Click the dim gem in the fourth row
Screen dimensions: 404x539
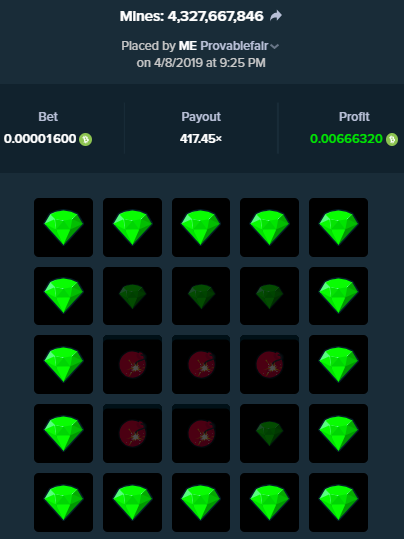tap(269, 433)
